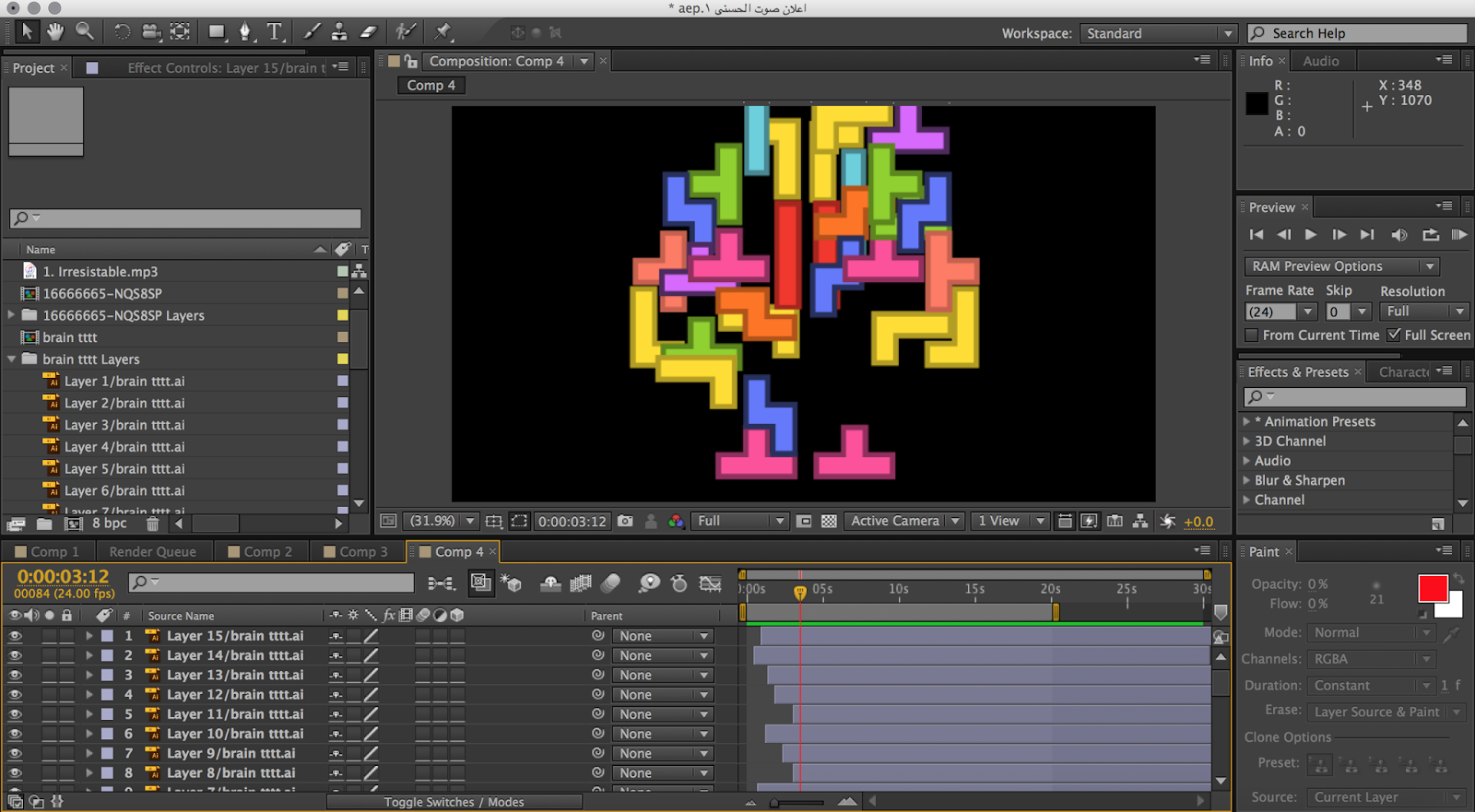Select the Hand tool
Screen dimensions: 1475x812
[55, 31]
